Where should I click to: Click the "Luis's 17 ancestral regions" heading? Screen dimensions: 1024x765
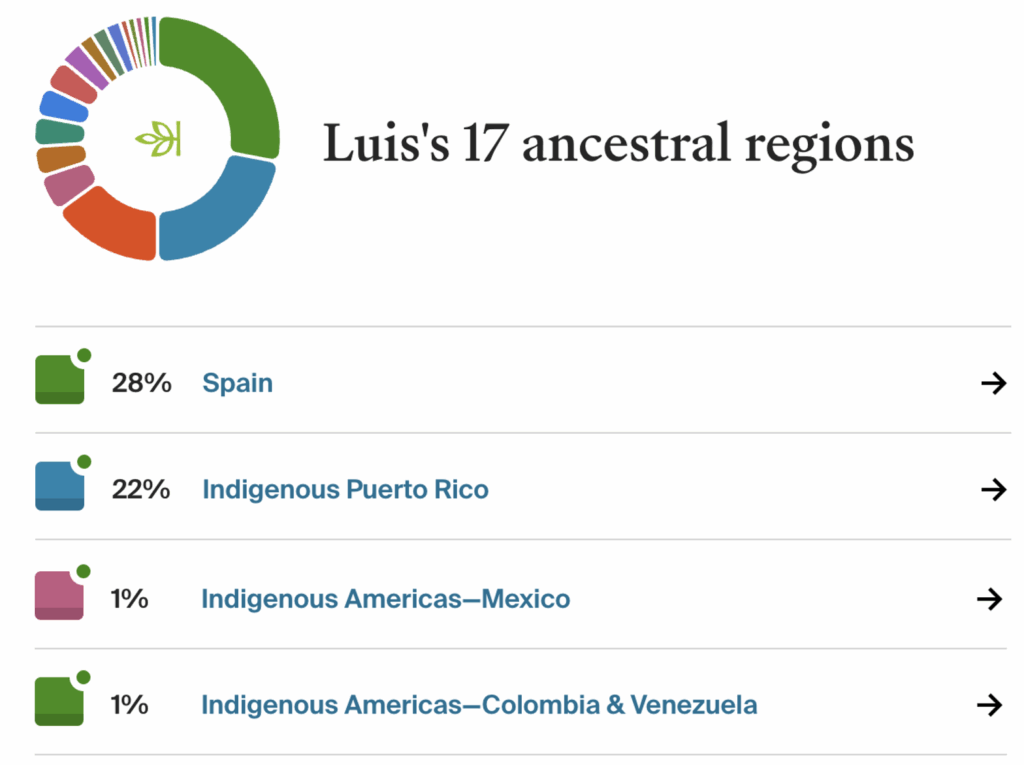[x=618, y=143]
